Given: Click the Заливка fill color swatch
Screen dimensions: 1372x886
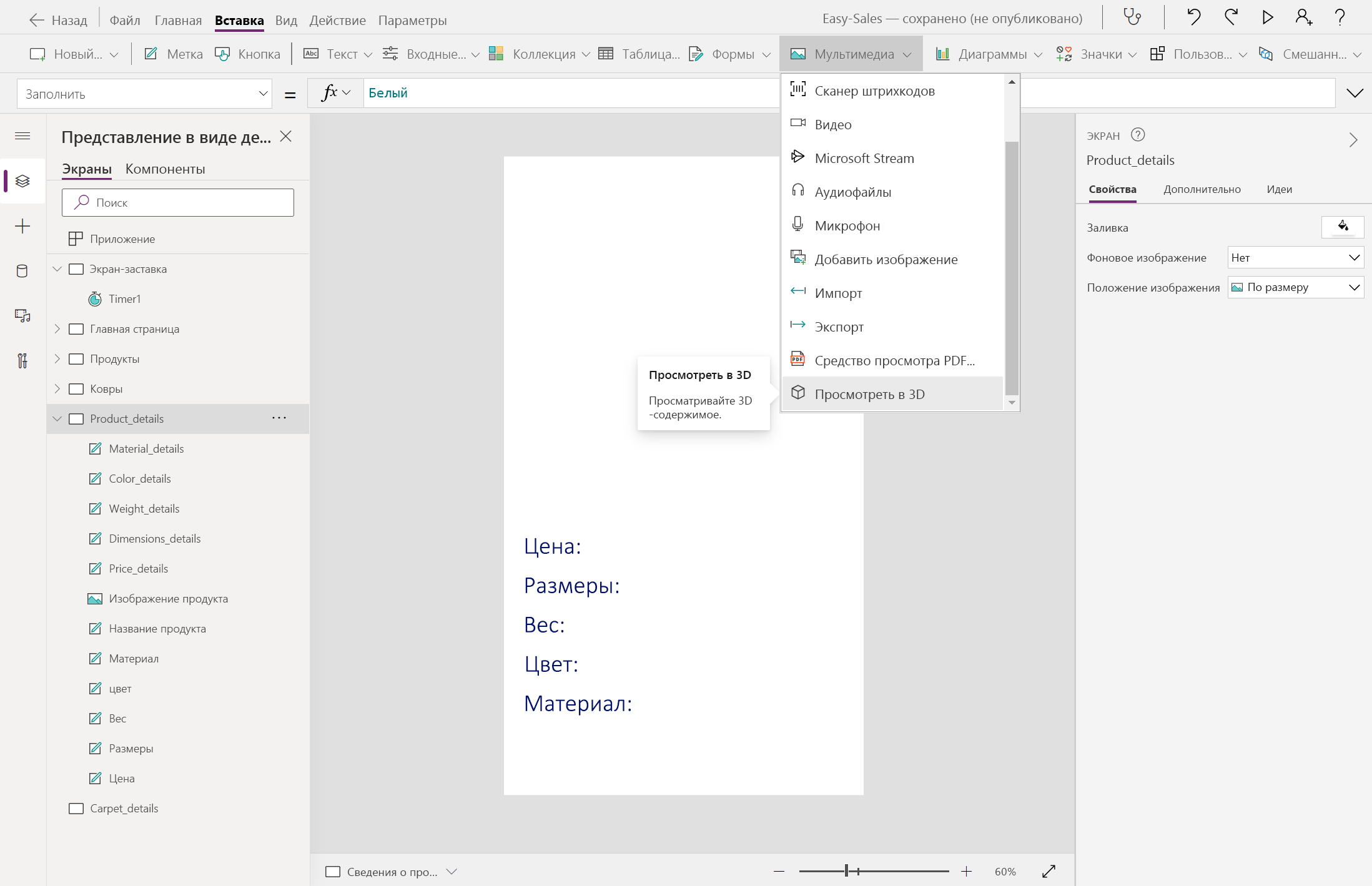Looking at the screenshot, I should [1342, 227].
